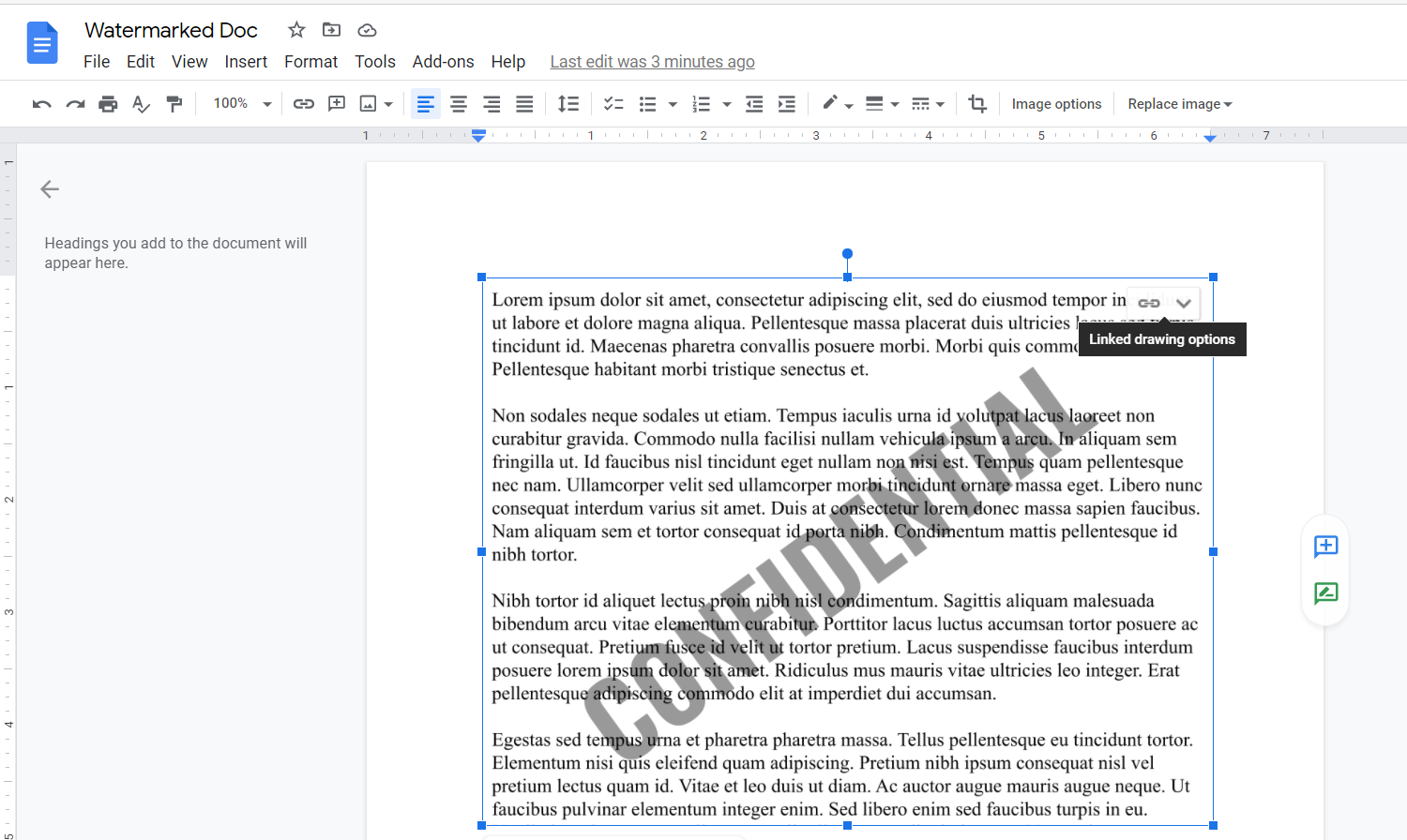Click the right indent marker on the ruler
The image size is (1407, 840).
[1210, 138]
